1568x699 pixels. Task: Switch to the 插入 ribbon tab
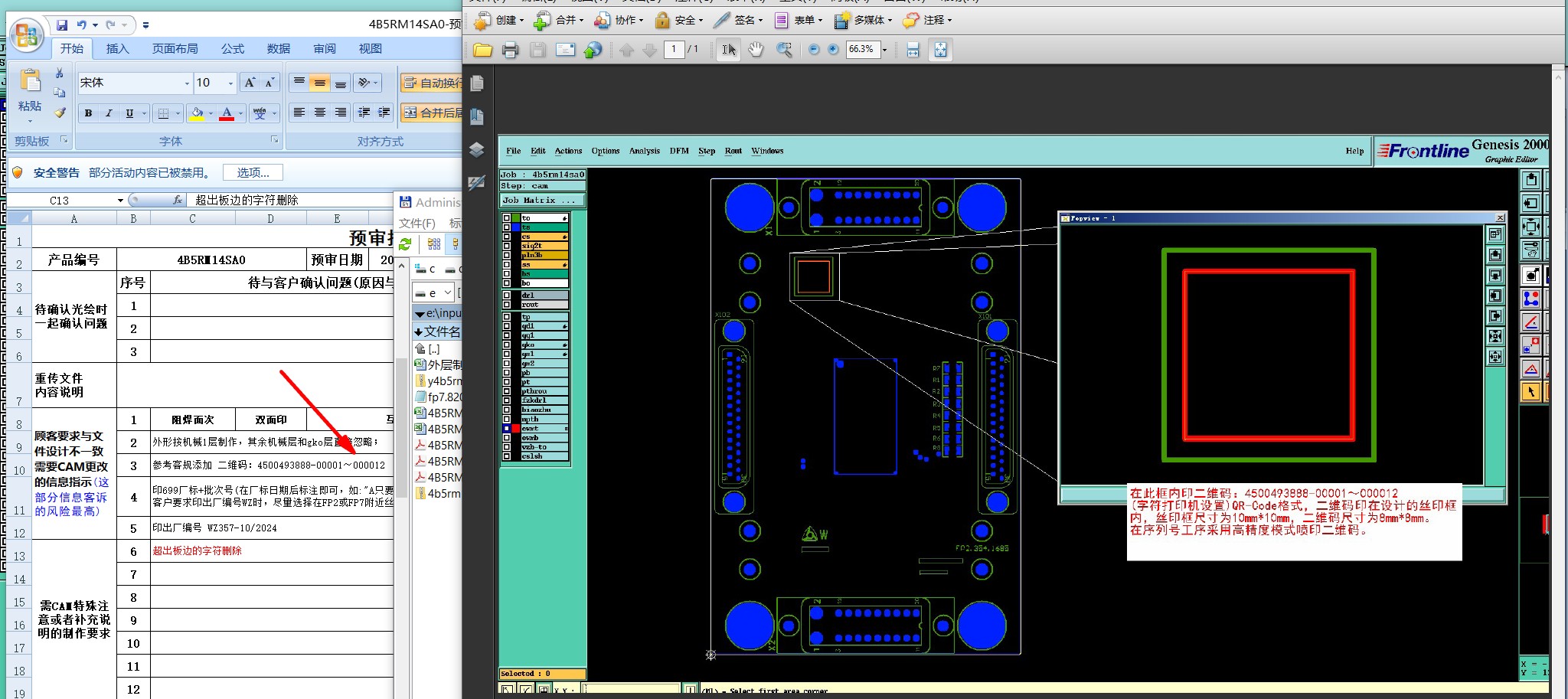click(117, 48)
